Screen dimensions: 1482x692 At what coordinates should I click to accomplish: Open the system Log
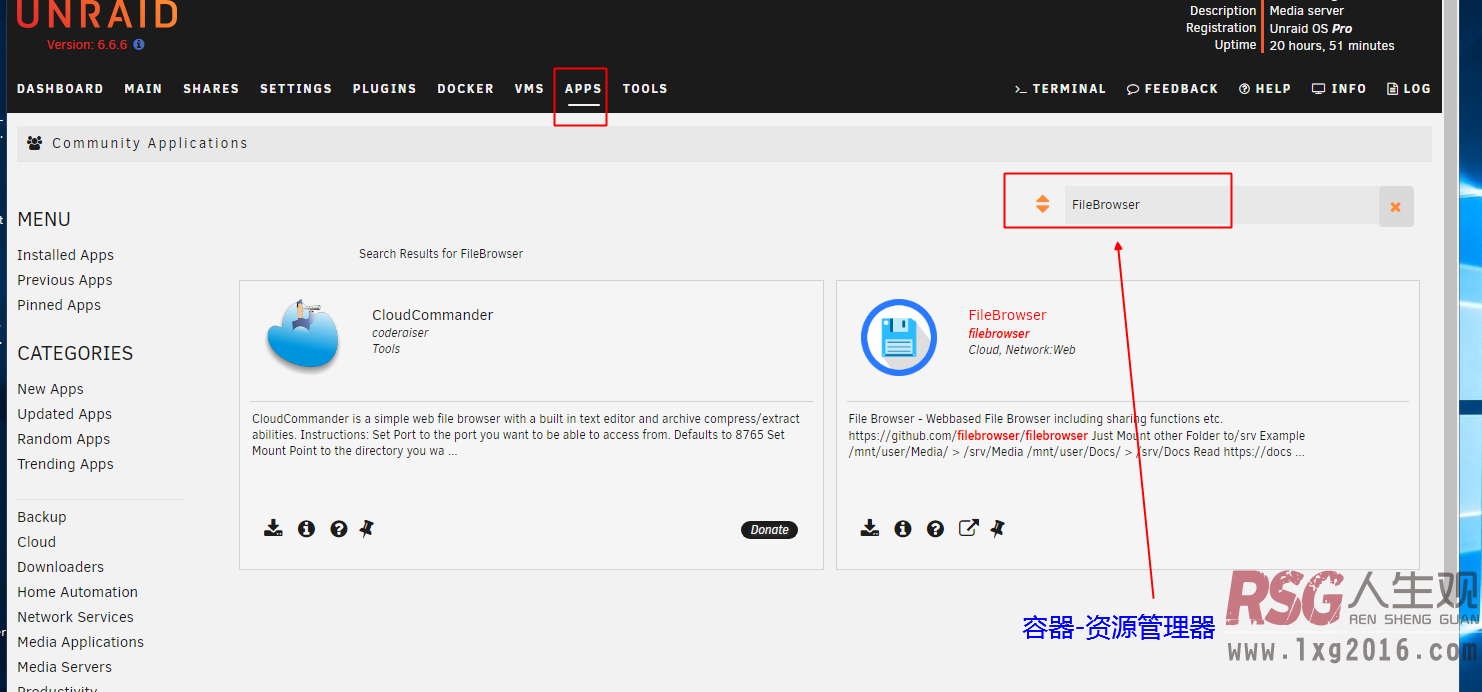(x=1409, y=89)
